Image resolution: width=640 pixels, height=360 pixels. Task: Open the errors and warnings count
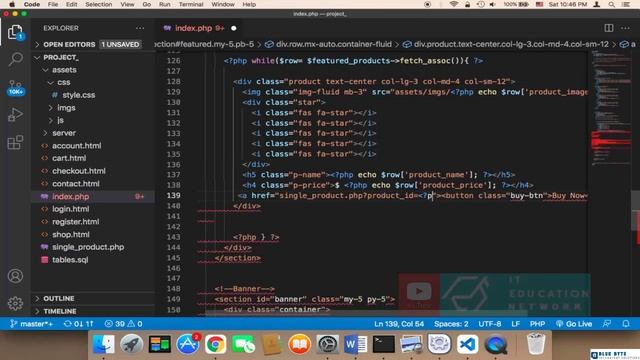[123, 324]
